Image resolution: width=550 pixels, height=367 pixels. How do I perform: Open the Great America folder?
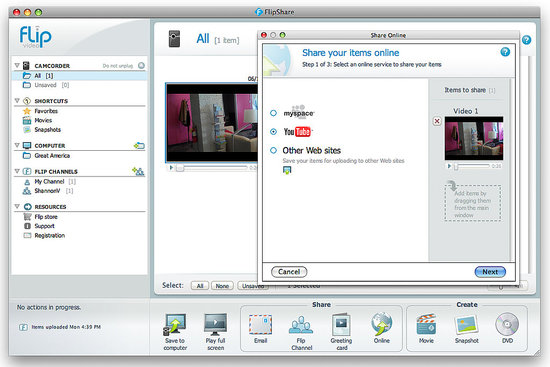click(x=46, y=155)
